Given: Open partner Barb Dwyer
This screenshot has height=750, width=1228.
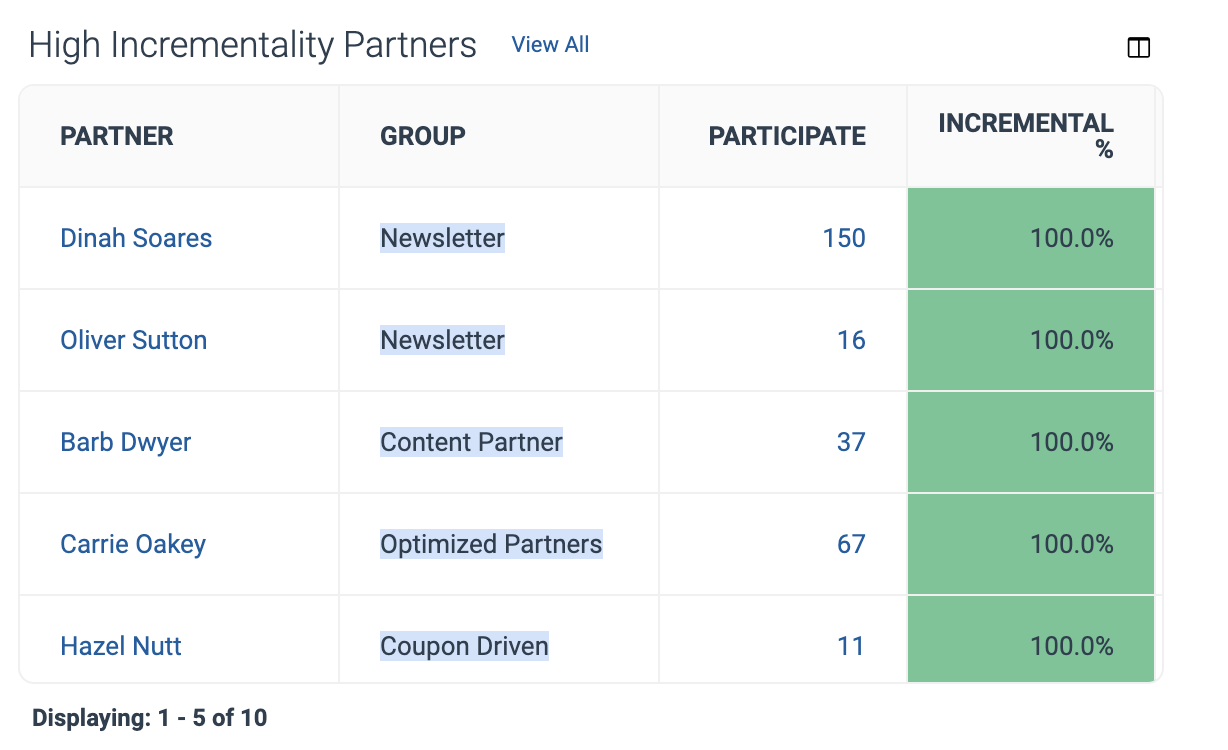Looking at the screenshot, I should [x=126, y=442].
